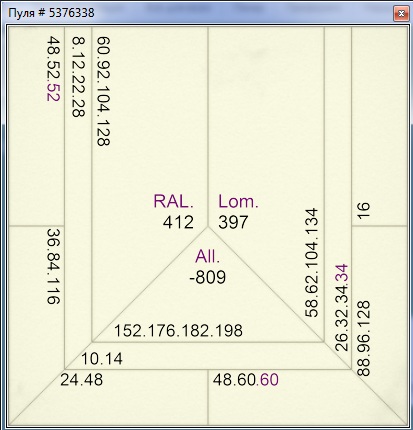Select the RAL. score 412

click(x=178, y=222)
